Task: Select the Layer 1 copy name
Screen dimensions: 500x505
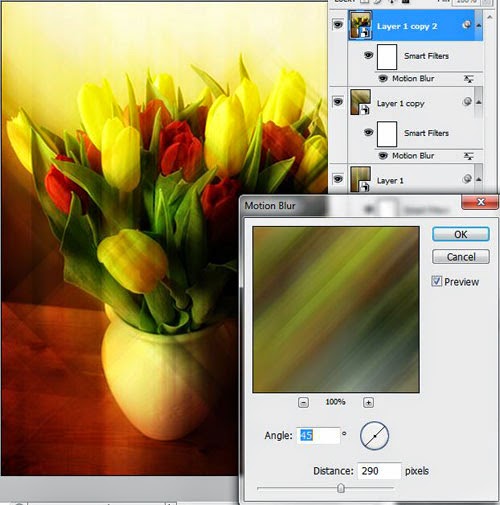Action: point(400,104)
